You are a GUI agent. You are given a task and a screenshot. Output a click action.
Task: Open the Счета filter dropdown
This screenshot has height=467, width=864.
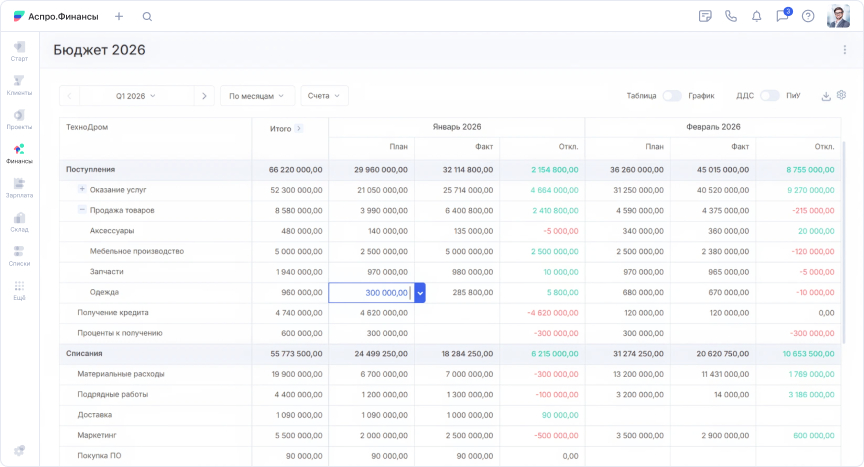pos(324,96)
